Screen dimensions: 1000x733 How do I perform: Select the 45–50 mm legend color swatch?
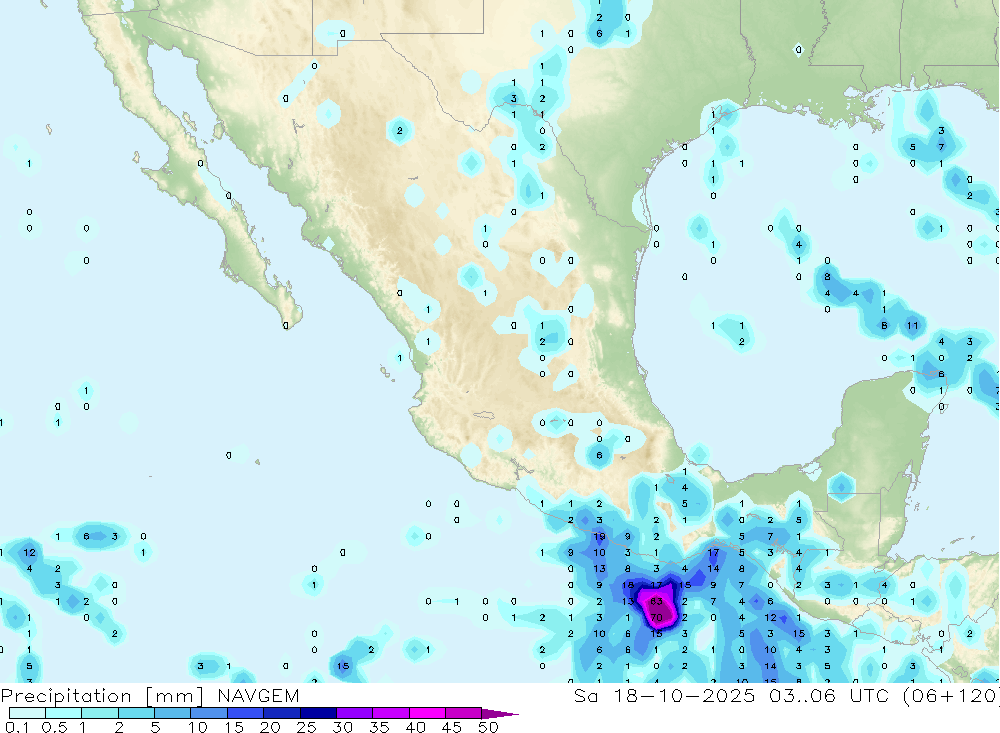(x=464, y=713)
